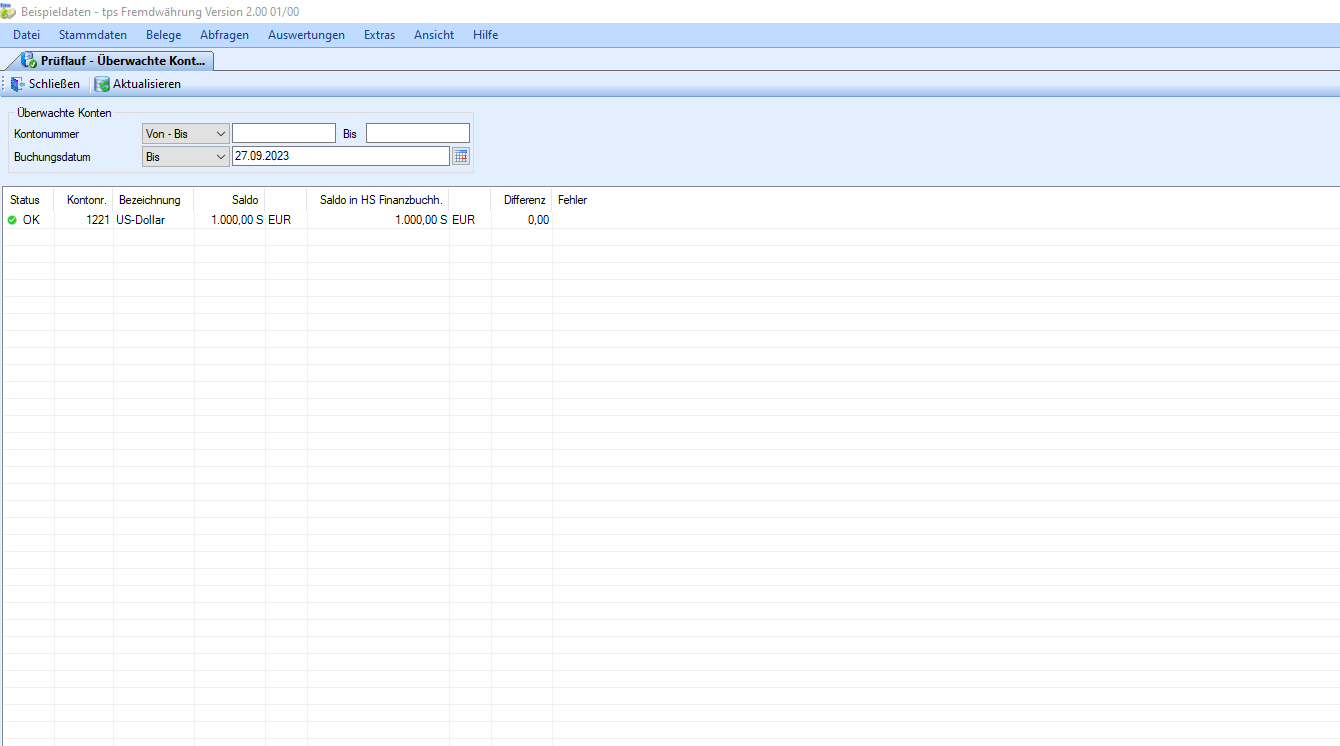This screenshot has width=1340, height=746.
Task: Open the Extras menu
Action: pyautogui.click(x=379, y=35)
